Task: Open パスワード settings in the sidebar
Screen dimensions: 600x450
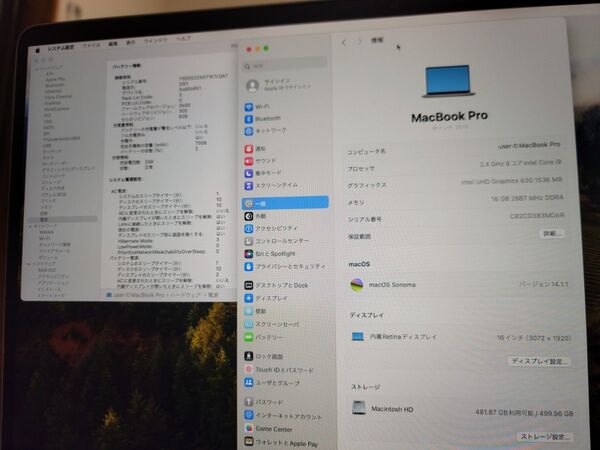Action: [x=264, y=402]
